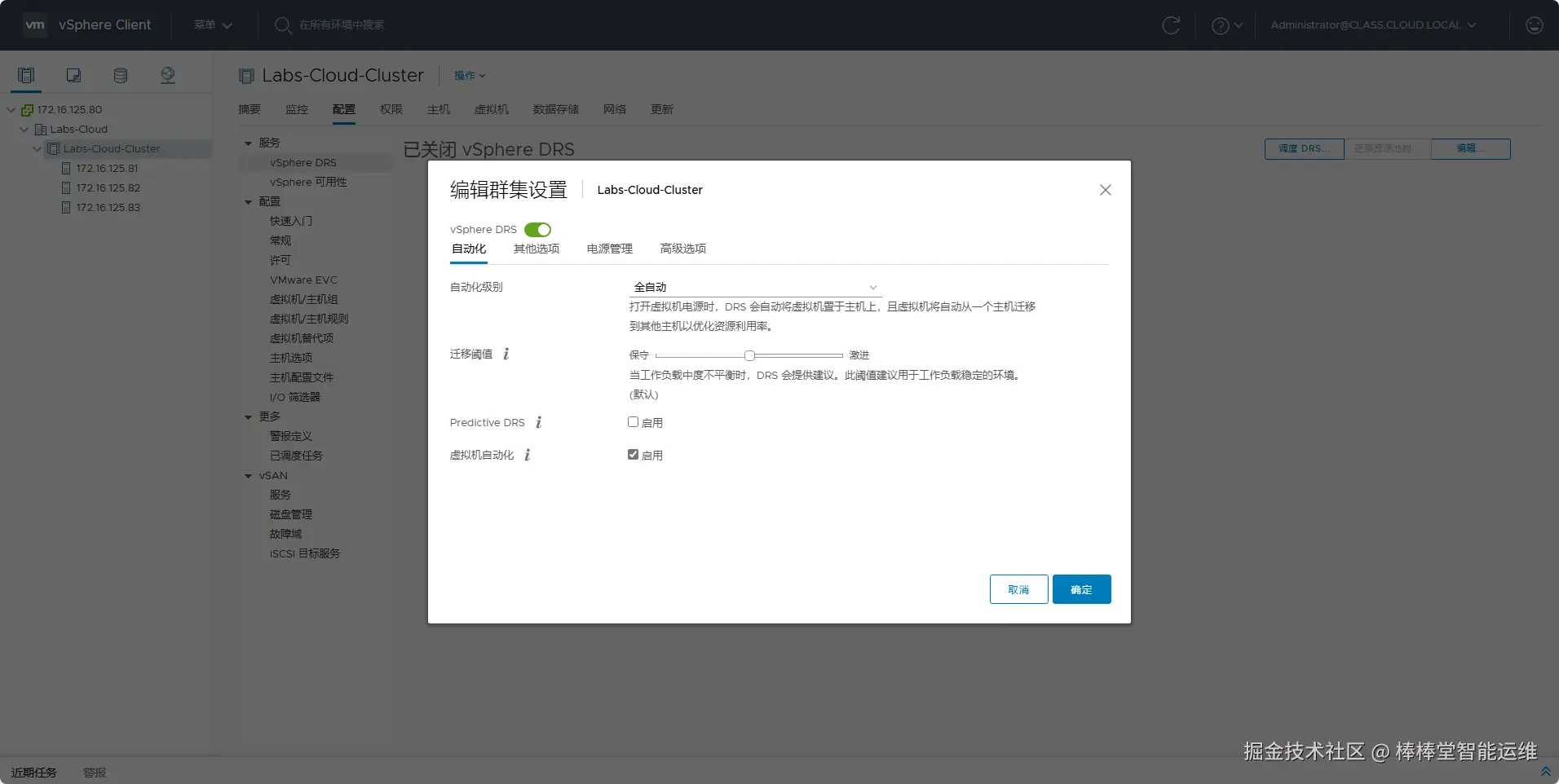1559x784 pixels.
Task: Switch to the 高级选项 tab
Action: 683,249
